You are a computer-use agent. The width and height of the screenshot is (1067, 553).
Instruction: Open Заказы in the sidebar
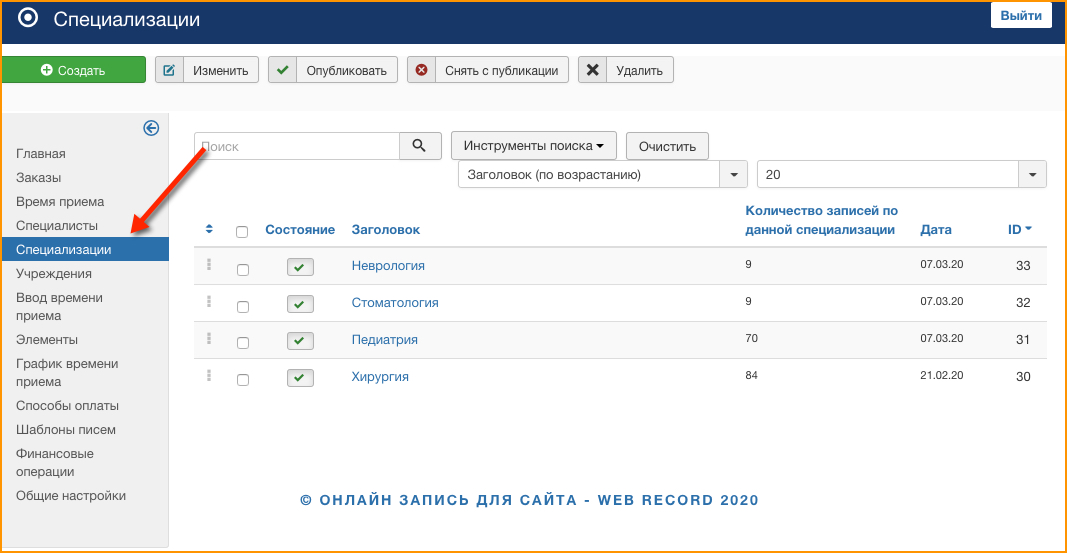39,178
